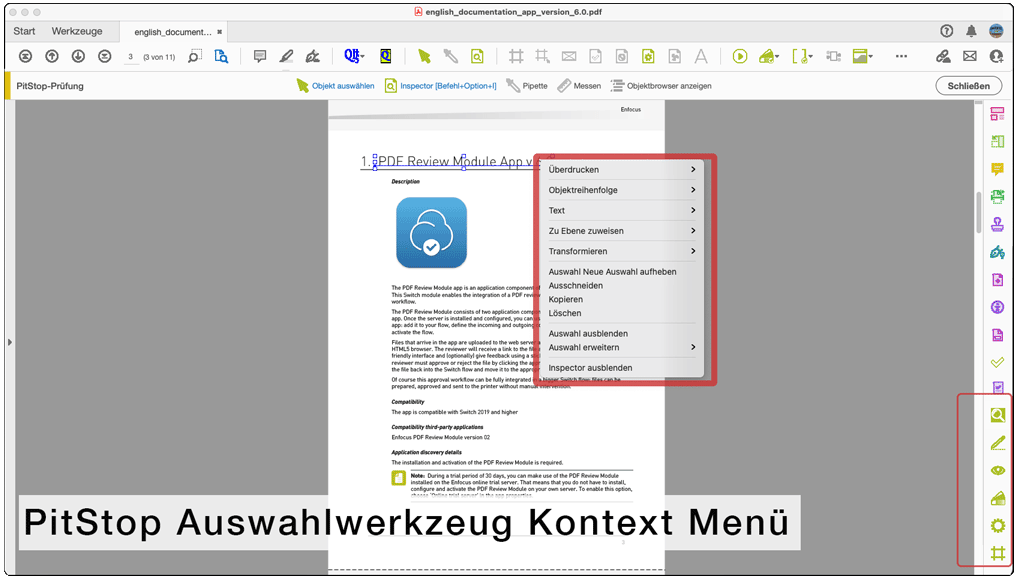The image size is (1020, 580).
Task: Choose Auswahl ausblenden
Action: [x=622, y=334]
